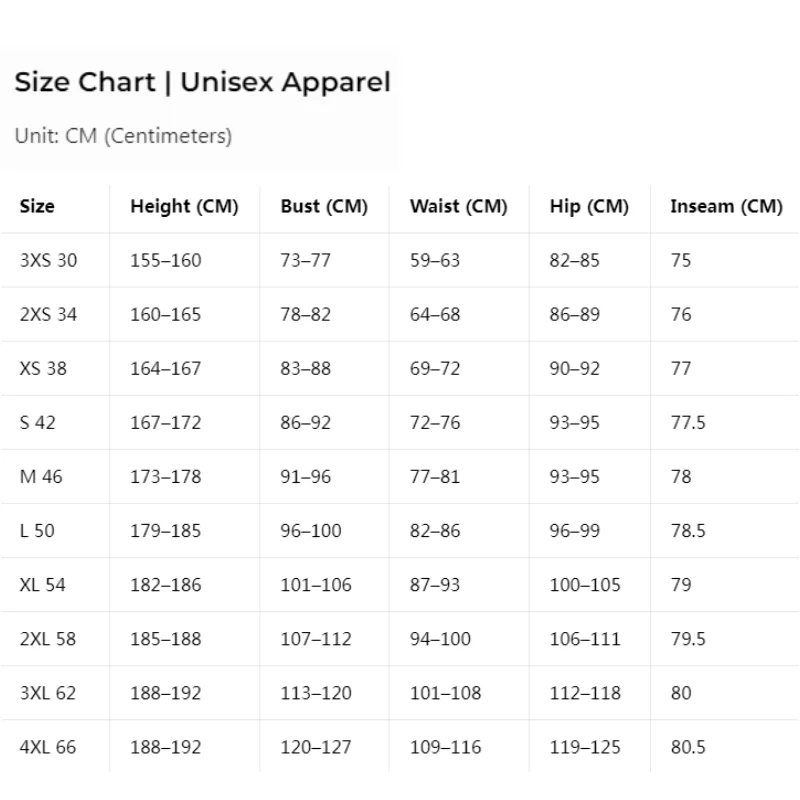This screenshot has width=800, height=800.
Task: Select the 3XL 62 size cell
Action: pyautogui.click(x=47, y=693)
